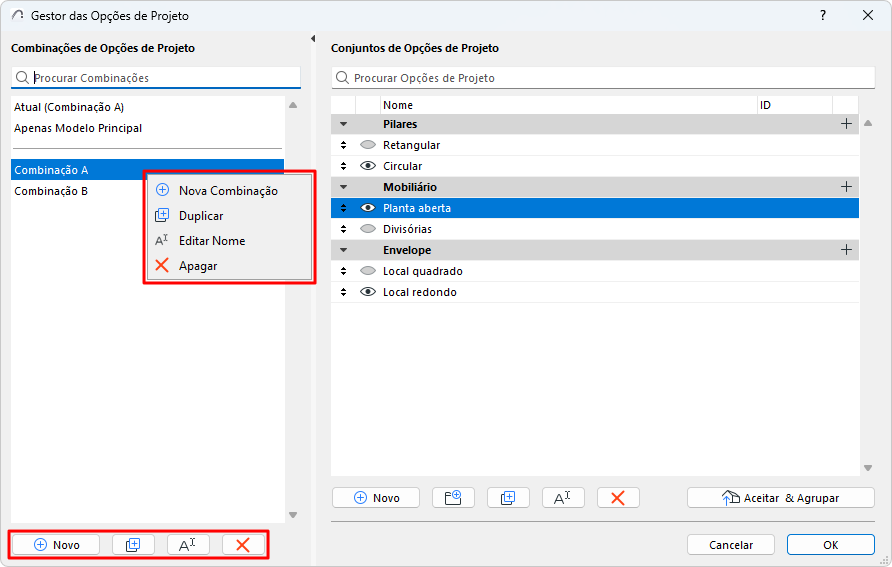Focus the Procurar Opções de Projeto field
Image resolution: width=892 pixels, height=567 pixels.
coord(600,78)
